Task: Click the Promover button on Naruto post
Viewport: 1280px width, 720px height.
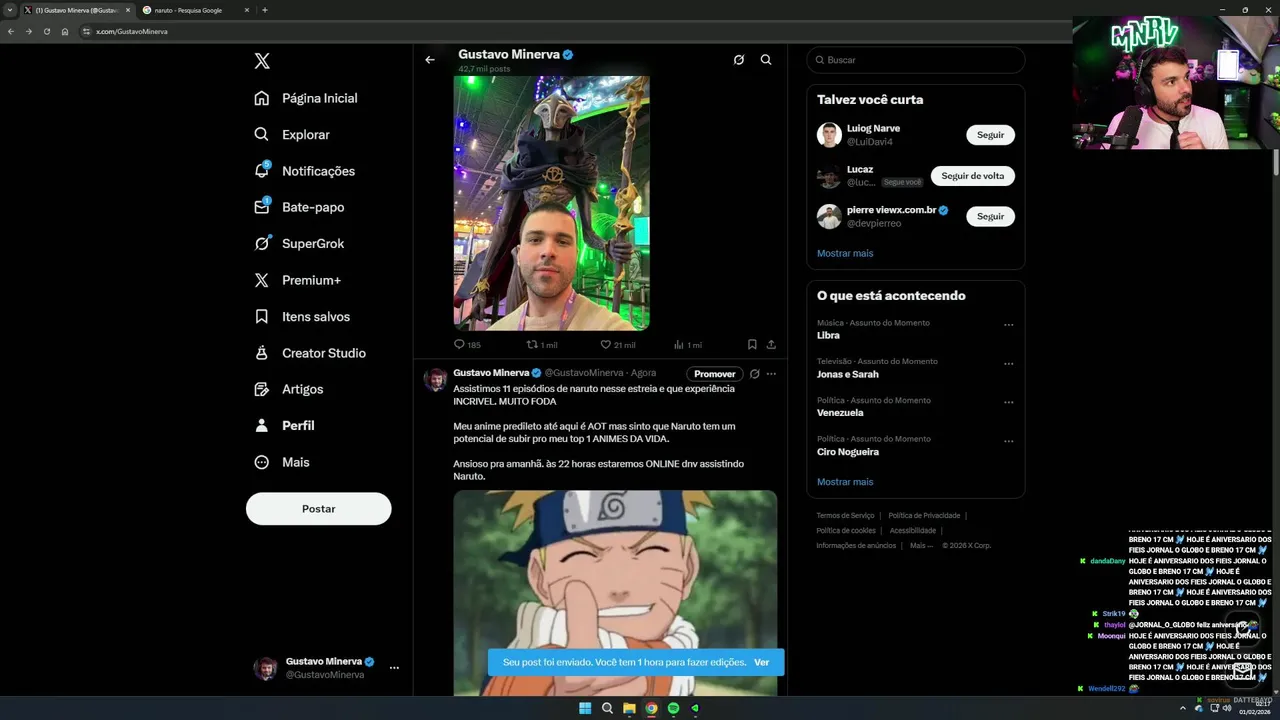Action: point(715,374)
